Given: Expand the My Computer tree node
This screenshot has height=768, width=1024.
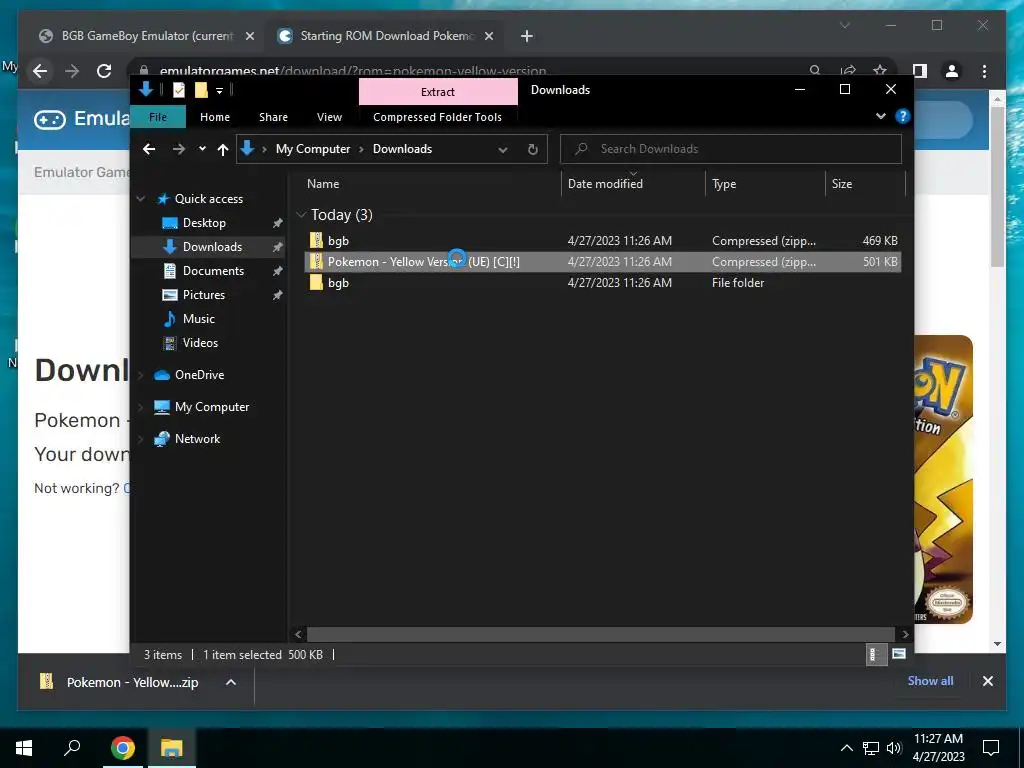Looking at the screenshot, I should 140,407.
